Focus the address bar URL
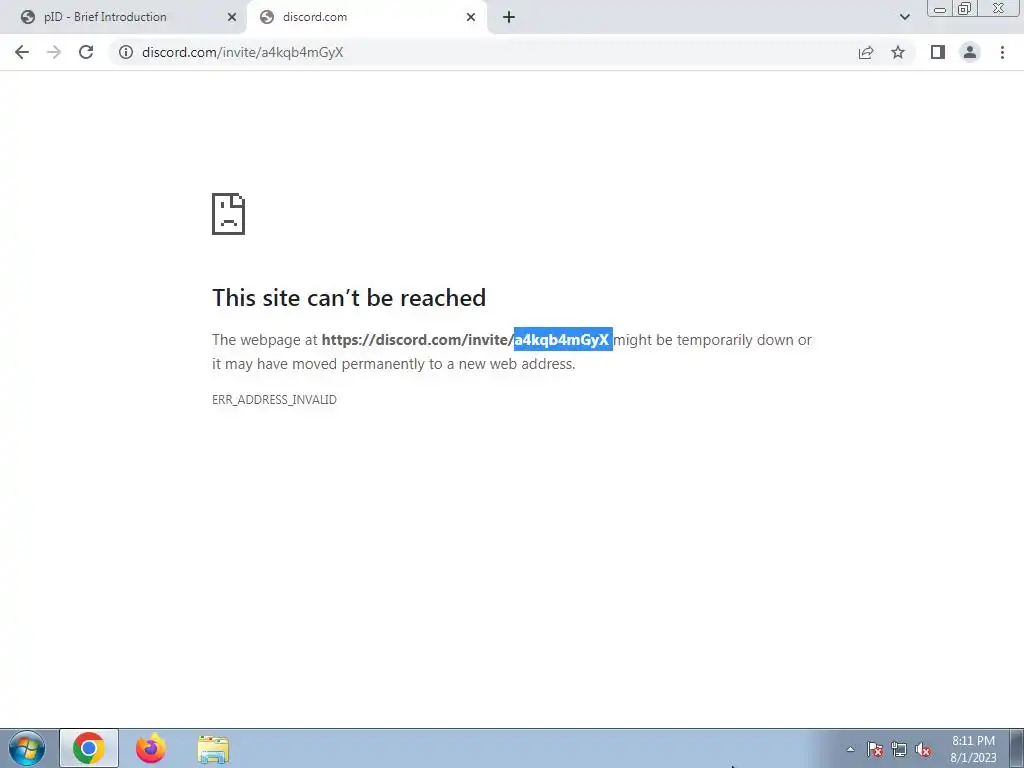The image size is (1024, 768). 242,52
